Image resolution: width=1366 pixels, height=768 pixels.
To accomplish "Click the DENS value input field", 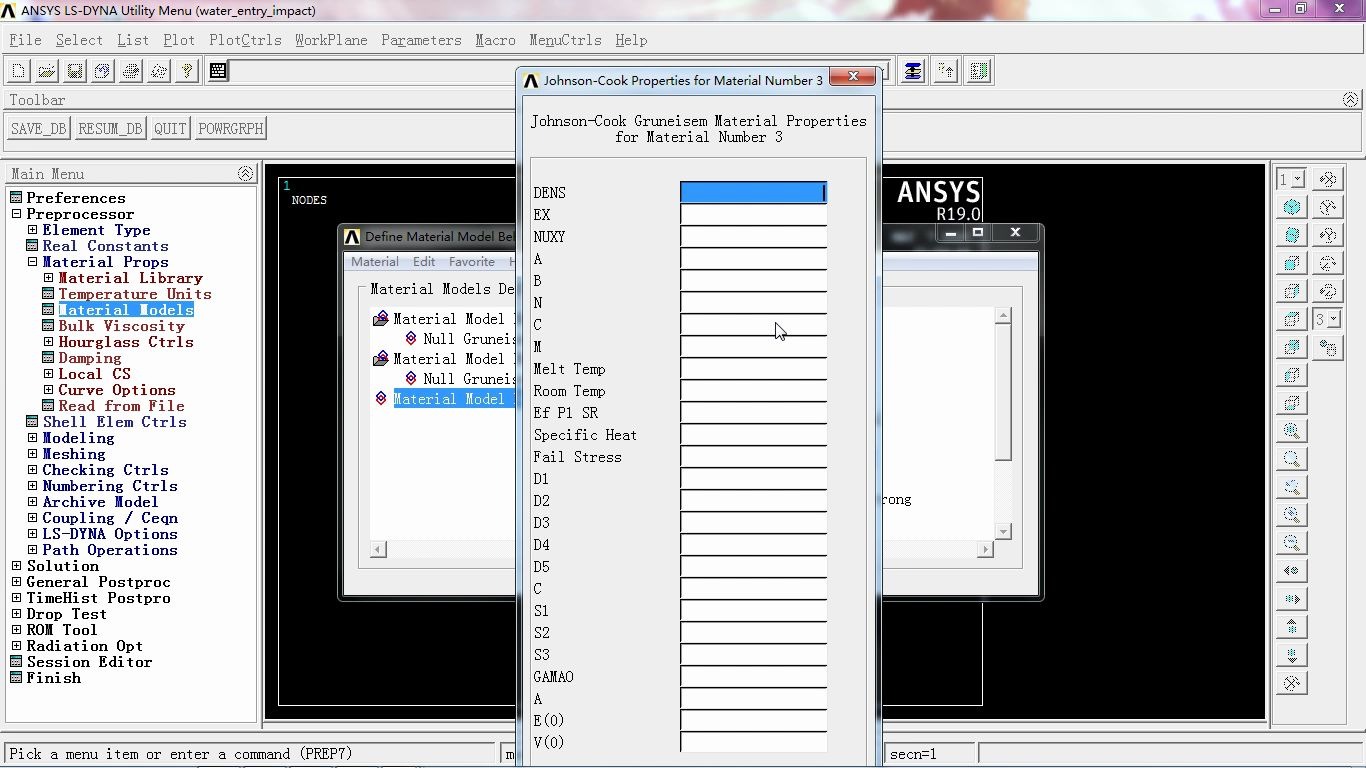I will [752, 192].
